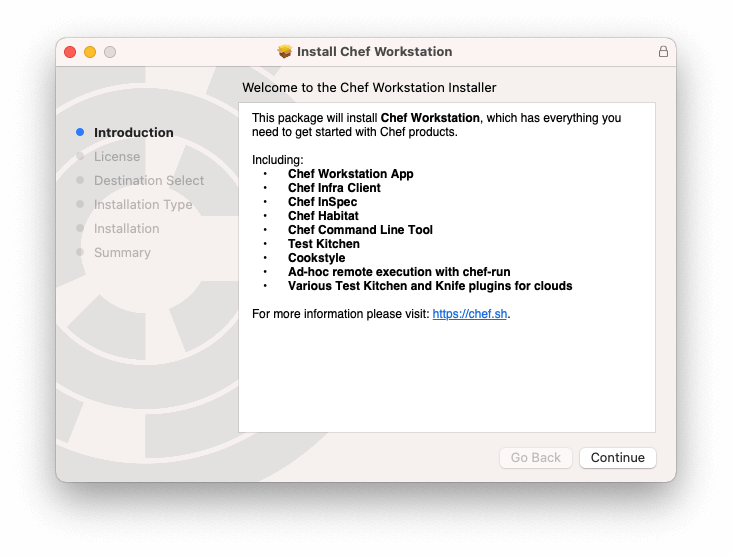Click the Welcome to Chef Workstation Installer heading
Screen dimensions: 732x556
(x=369, y=88)
